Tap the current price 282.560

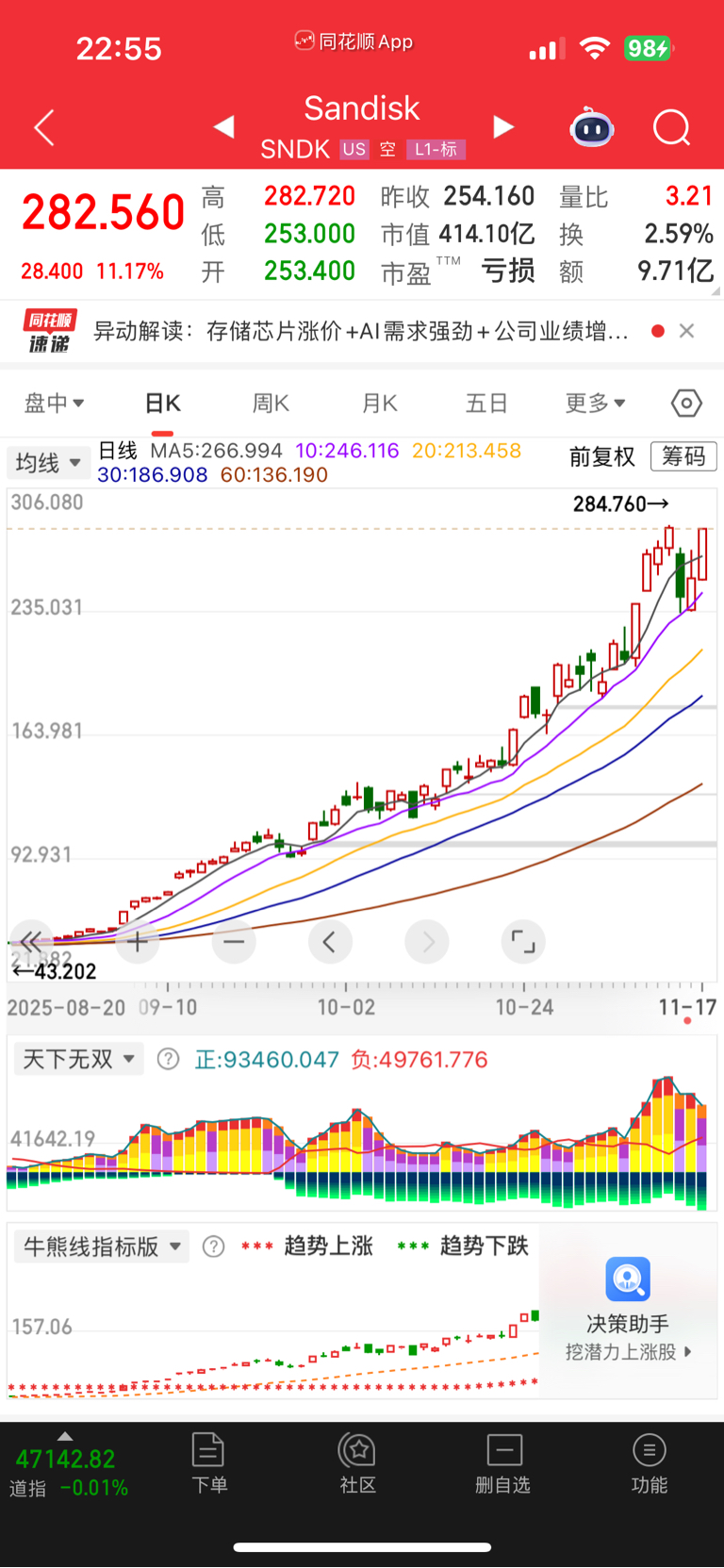point(103,212)
